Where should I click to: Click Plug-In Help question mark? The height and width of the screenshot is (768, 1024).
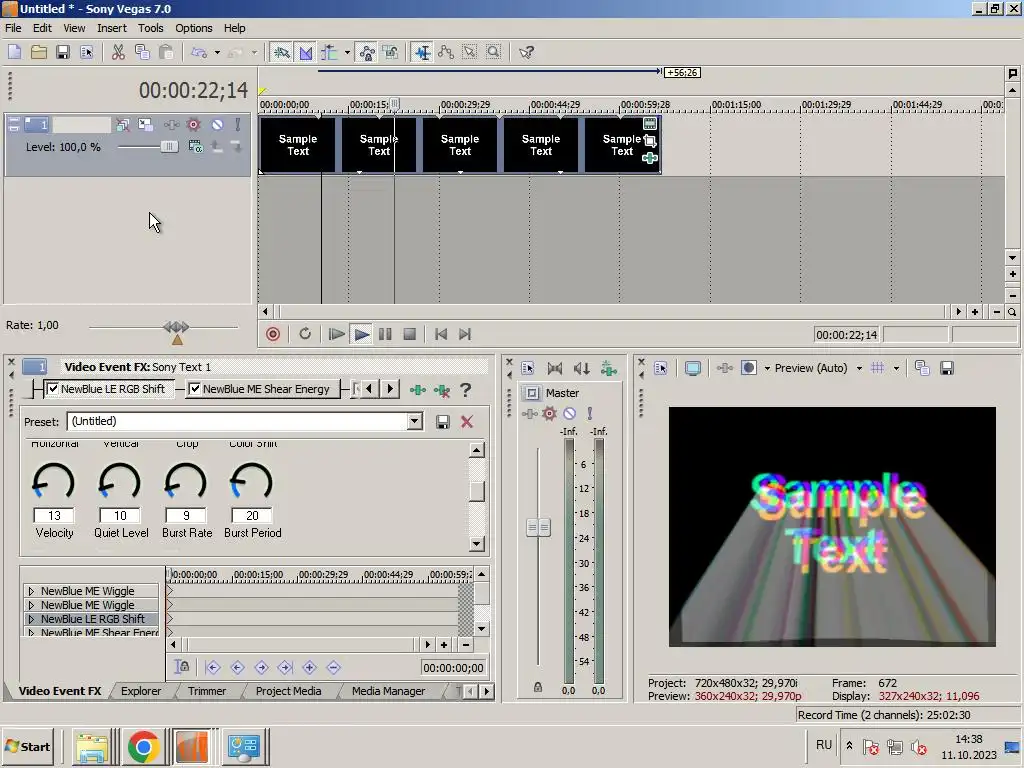pyautogui.click(x=466, y=391)
